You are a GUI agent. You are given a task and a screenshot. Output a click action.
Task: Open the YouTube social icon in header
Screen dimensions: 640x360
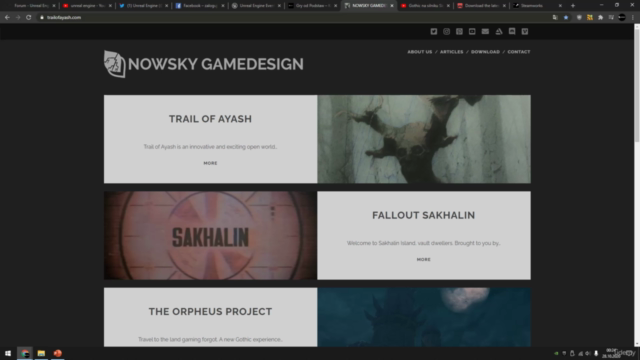(x=472, y=31)
